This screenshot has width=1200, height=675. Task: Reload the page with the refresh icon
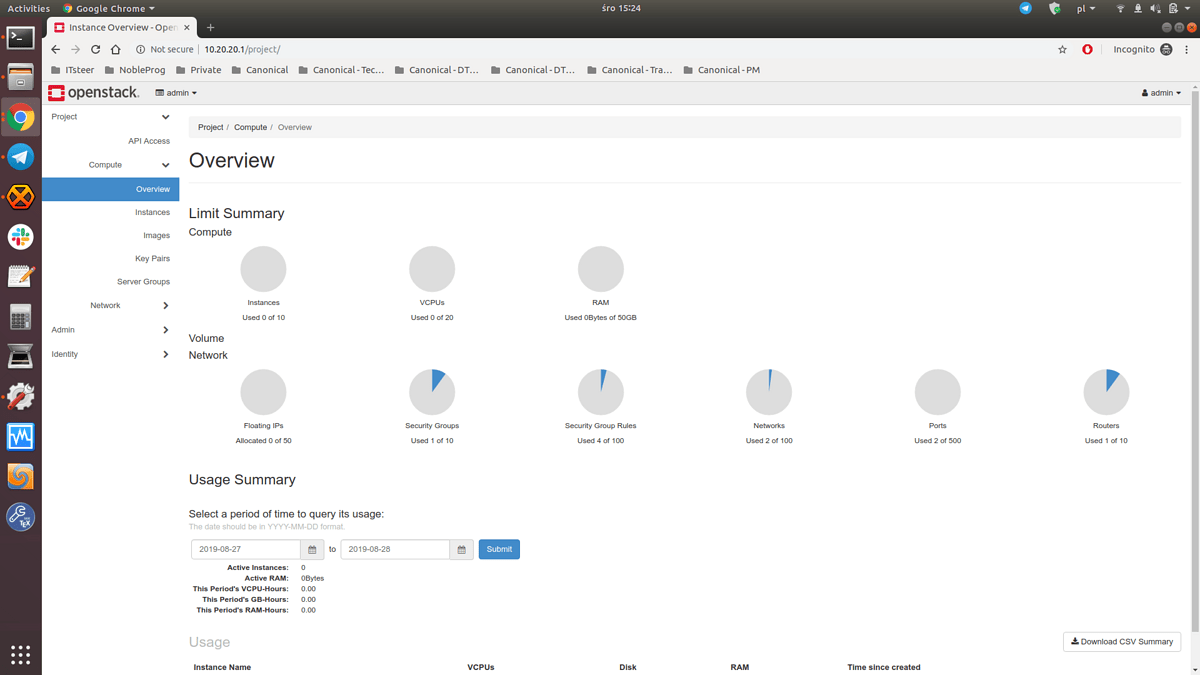point(95,48)
